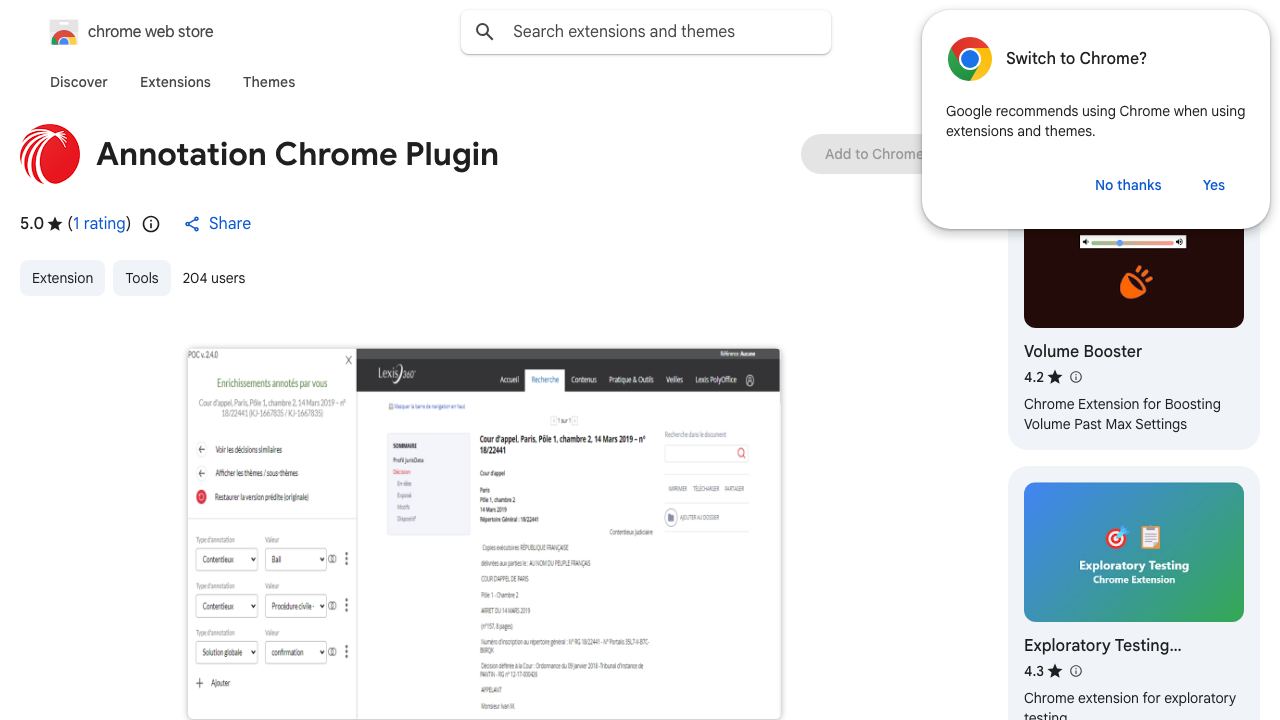Choose No thanks in the popup

point(1128,185)
